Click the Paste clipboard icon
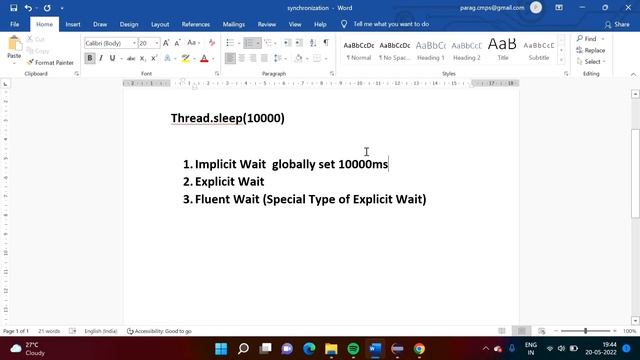Viewport: 640px width, 360px height. point(14,44)
